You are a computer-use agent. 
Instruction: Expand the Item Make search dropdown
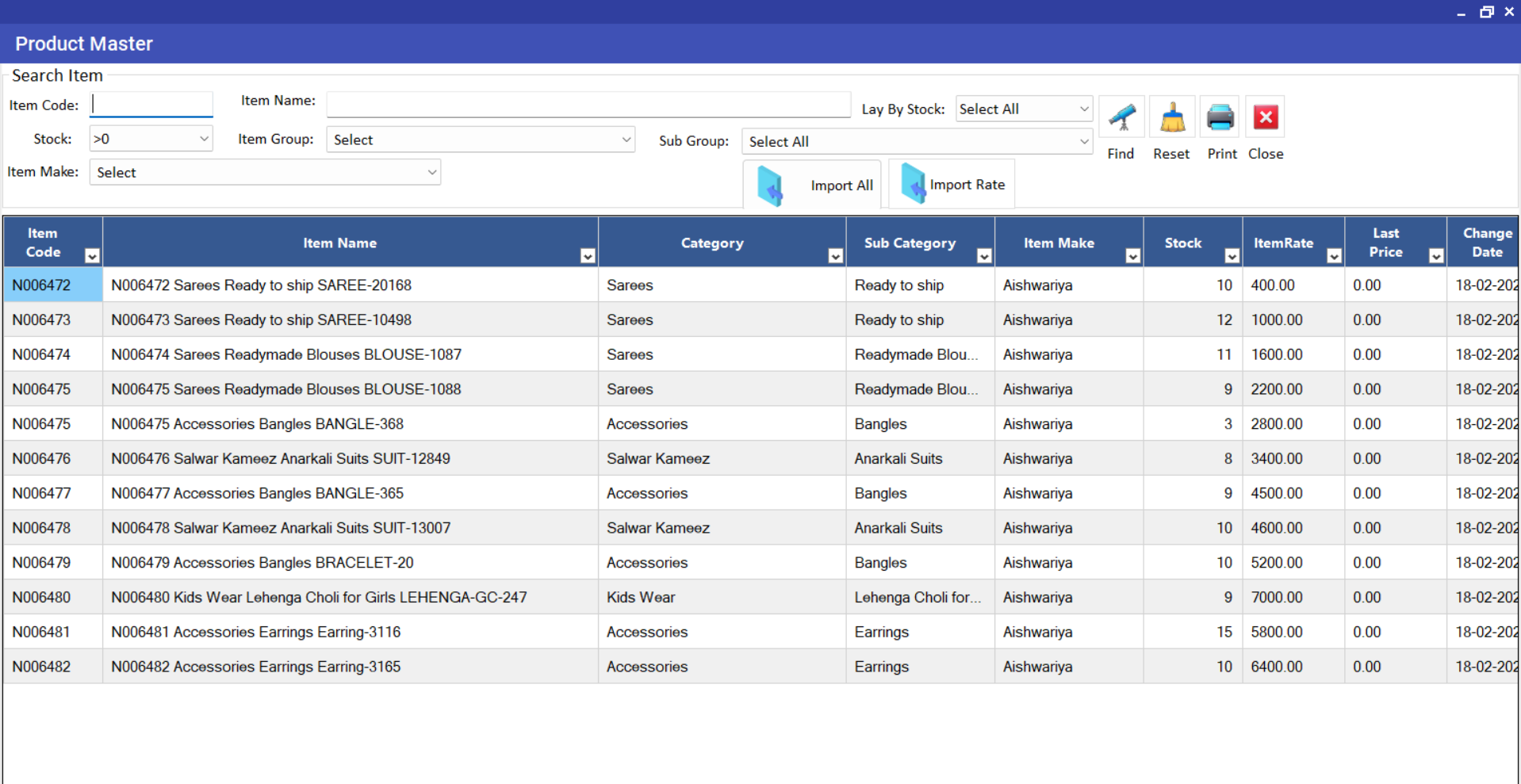pyautogui.click(x=432, y=172)
